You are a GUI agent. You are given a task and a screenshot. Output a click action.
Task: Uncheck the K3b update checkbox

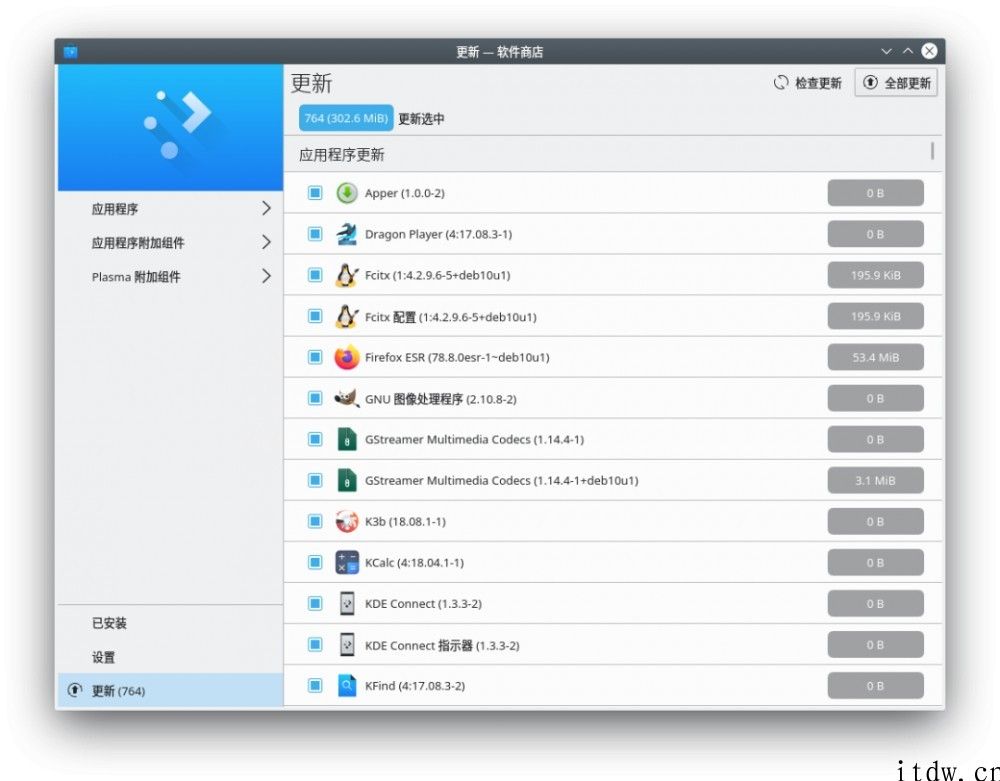(315, 522)
